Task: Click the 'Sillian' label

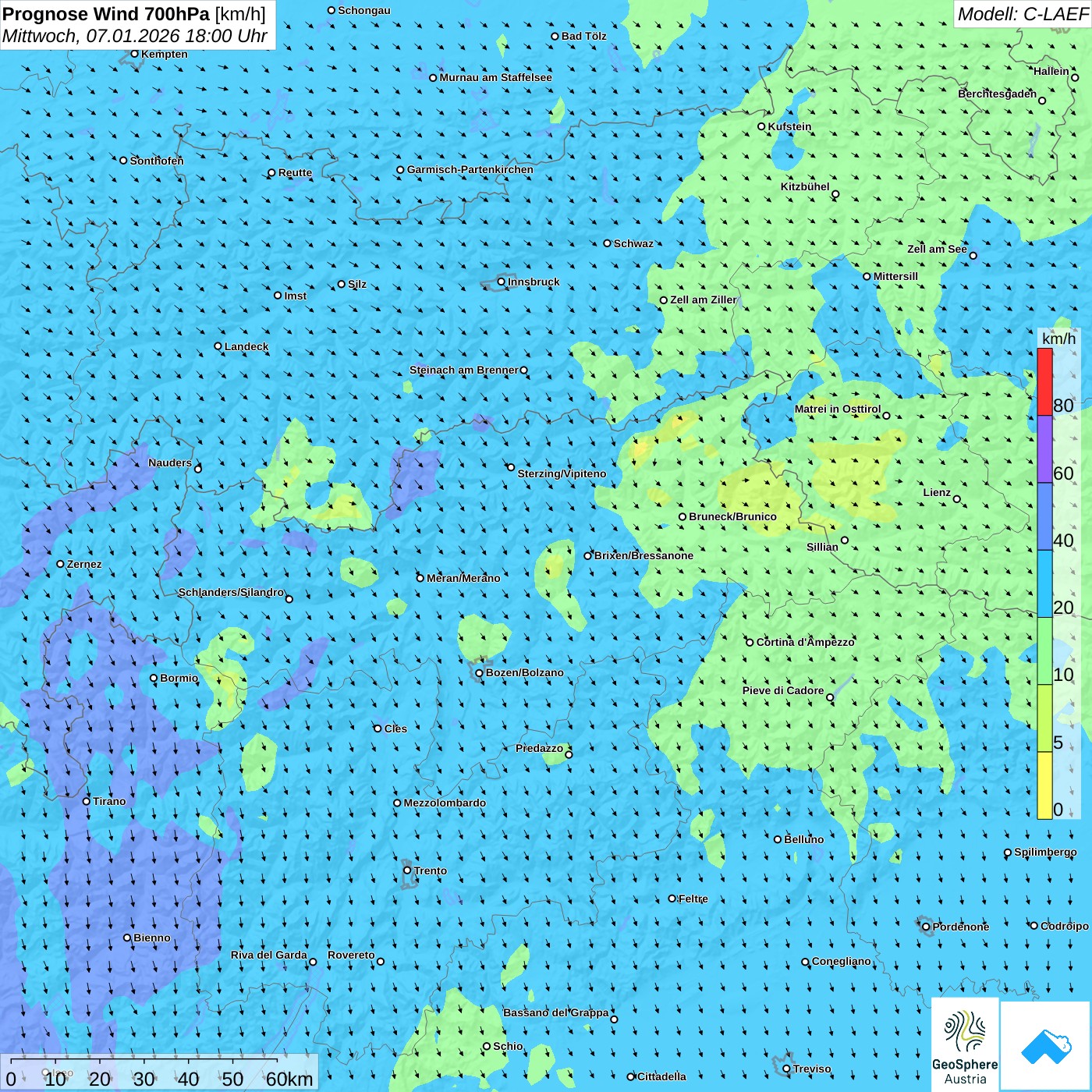Action: click(822, 547)
